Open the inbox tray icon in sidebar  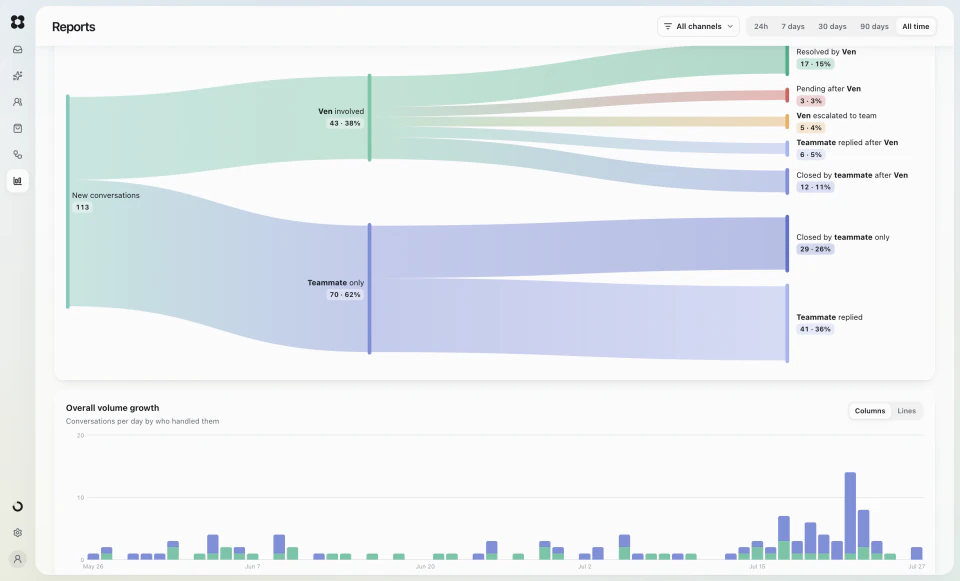[18, 50]
